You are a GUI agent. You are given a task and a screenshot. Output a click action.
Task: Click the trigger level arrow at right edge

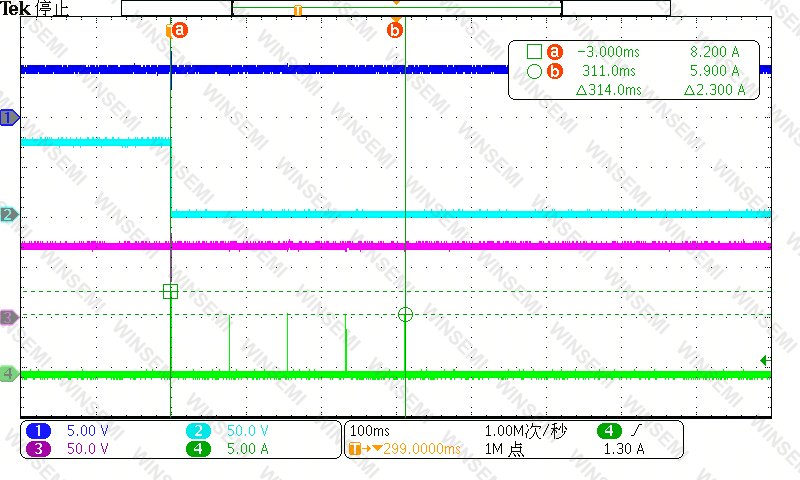765,361
